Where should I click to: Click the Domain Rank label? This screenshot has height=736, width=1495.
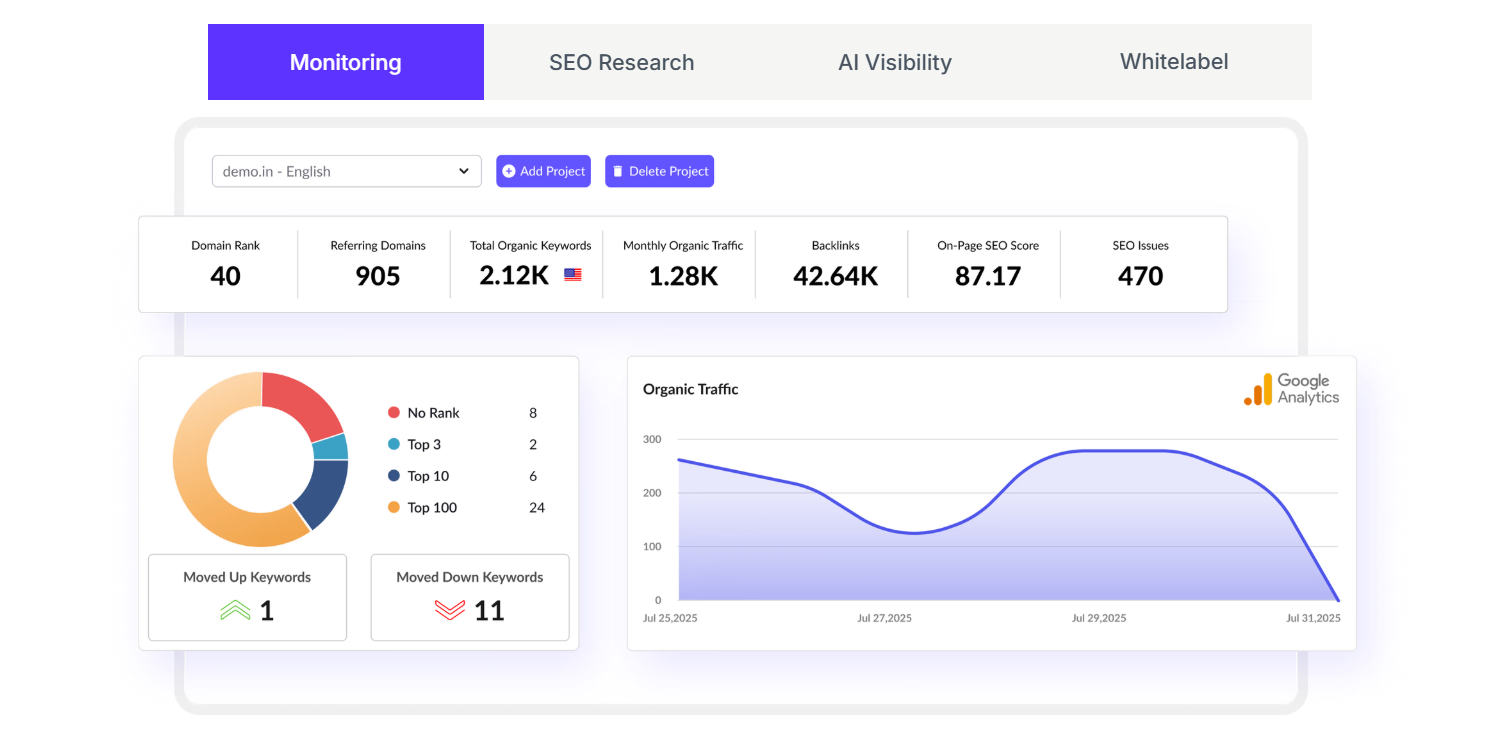pos(226,245)
